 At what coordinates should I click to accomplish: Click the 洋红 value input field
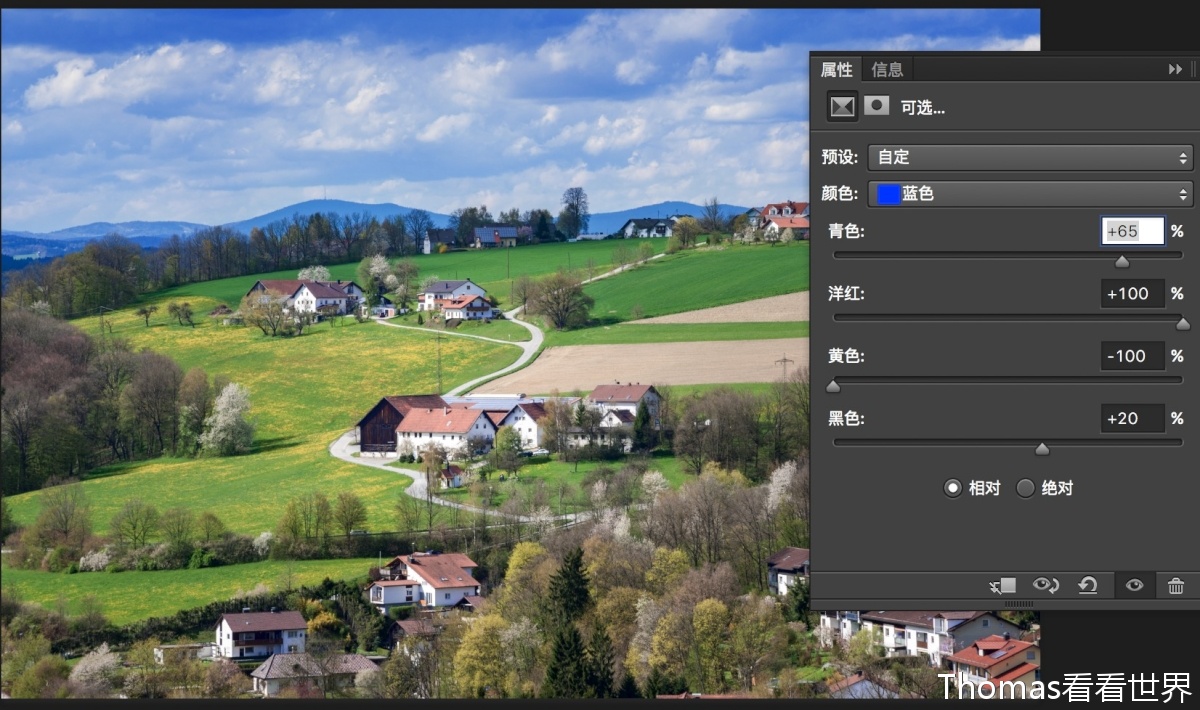1133,294
